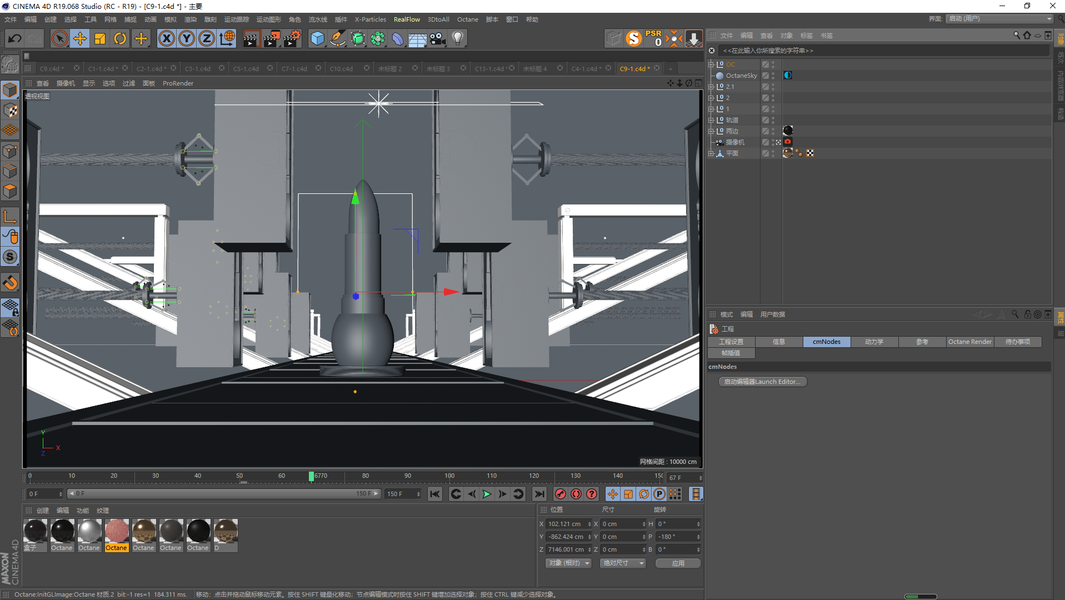This screenshot has width=1065, height=600.
Task: Open the Deformer (blue capsule) icon
Action: [x=397, y=39]
